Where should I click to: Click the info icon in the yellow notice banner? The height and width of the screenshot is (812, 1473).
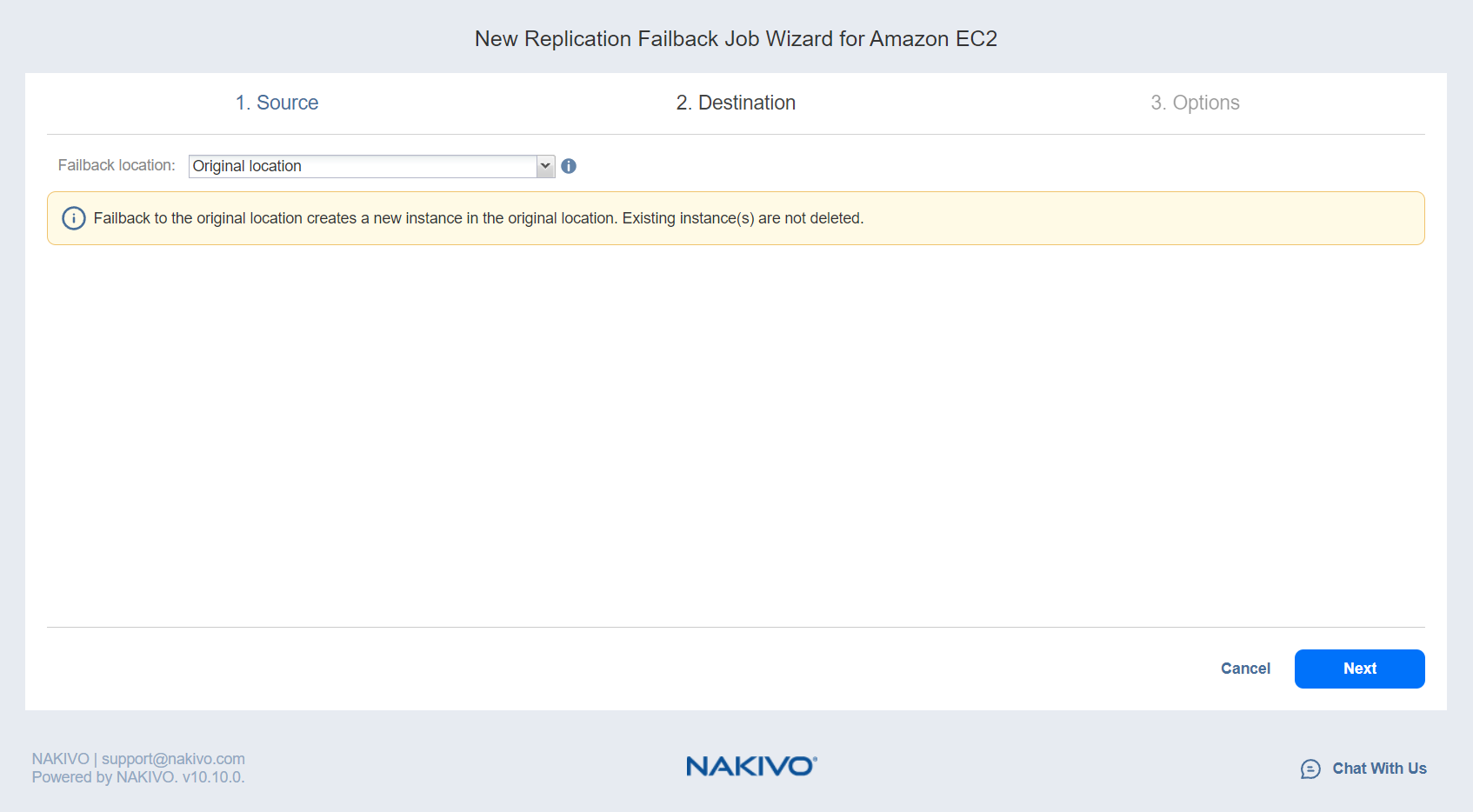pyautogui.click(x=74, y=218)
